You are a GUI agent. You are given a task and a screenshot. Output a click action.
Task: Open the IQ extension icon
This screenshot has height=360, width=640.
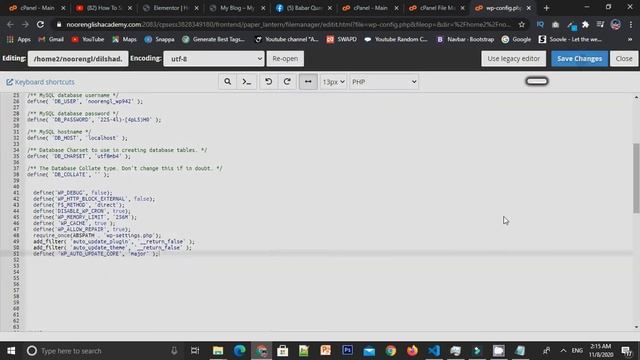540,24
